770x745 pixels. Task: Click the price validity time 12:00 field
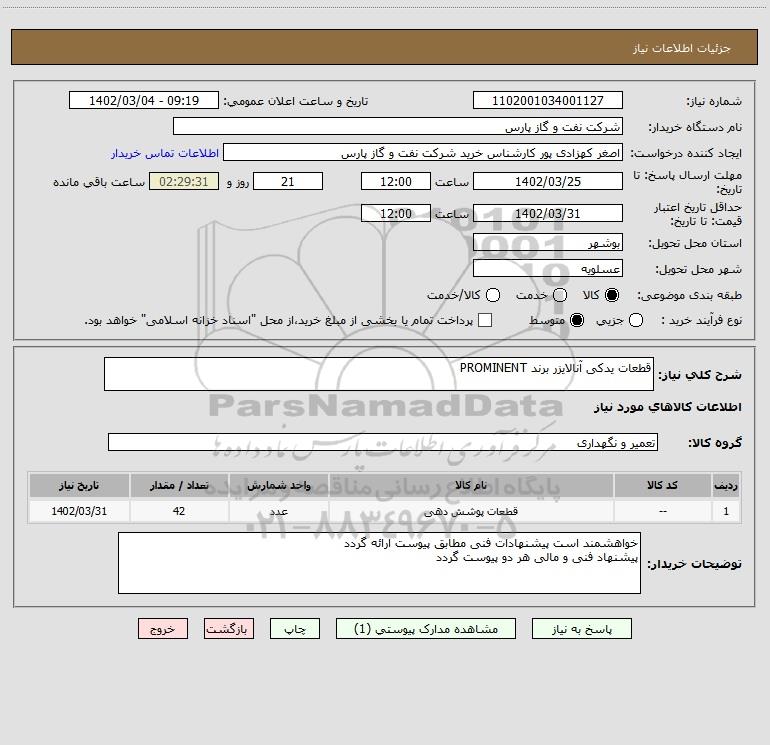coord(396,213)
